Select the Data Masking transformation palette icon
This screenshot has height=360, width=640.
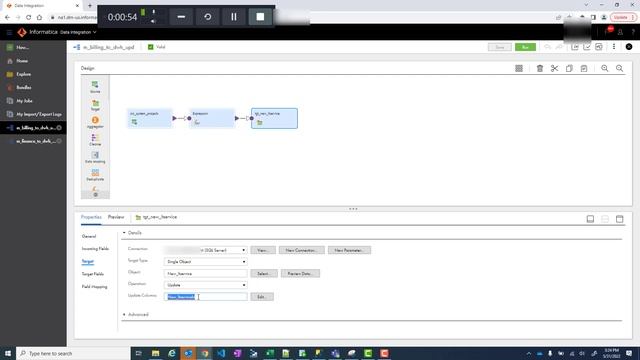95,157
